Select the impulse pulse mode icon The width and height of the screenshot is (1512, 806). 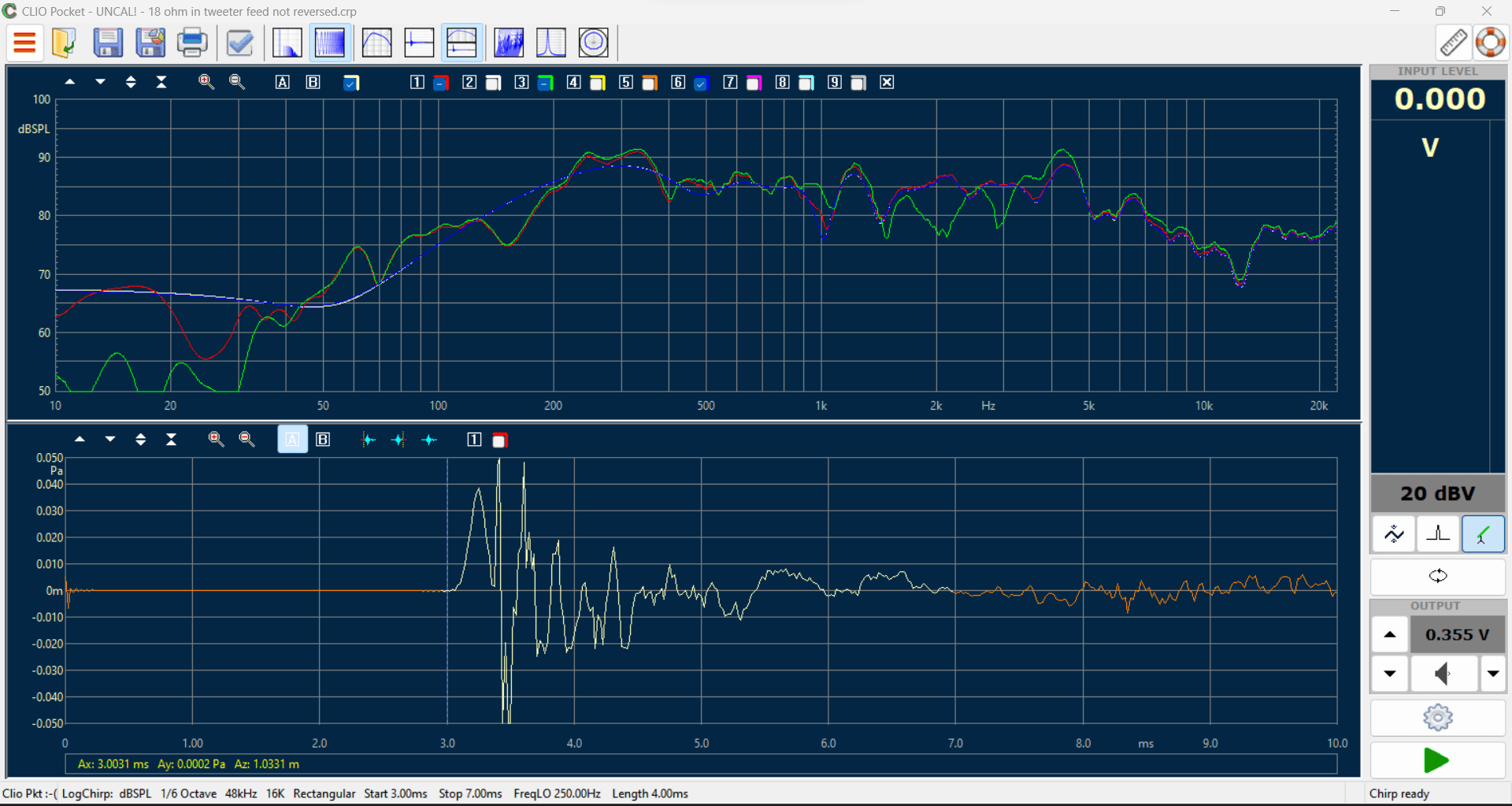1438,534
